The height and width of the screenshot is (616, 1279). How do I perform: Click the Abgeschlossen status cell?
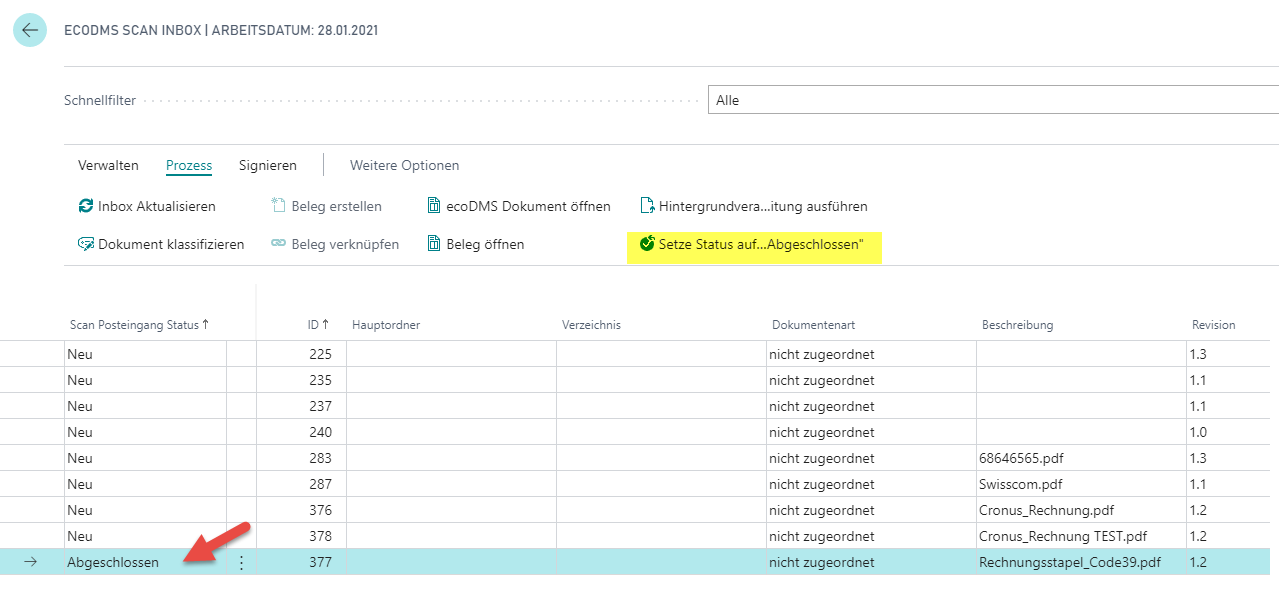[146, 562]
